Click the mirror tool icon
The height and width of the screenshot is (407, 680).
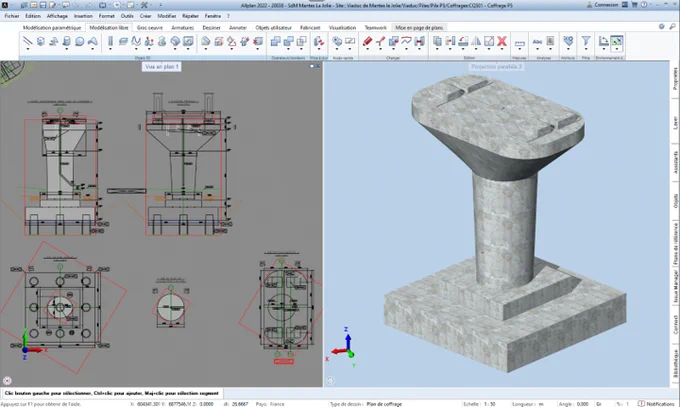coord(476,41)
